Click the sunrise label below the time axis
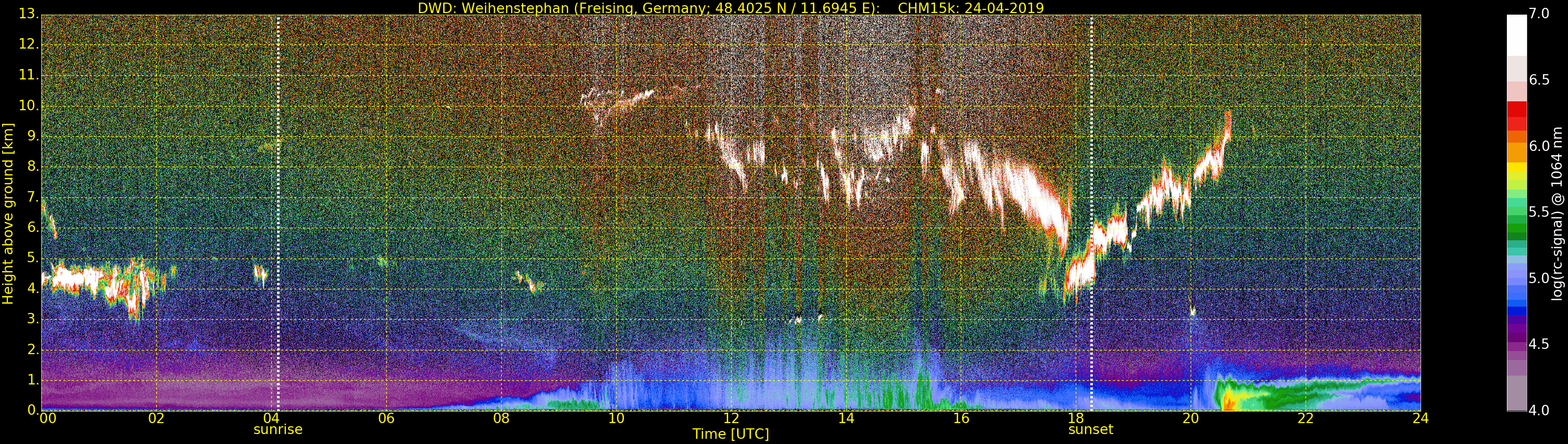This screenshot has width=1568, height=444. tap(278, 429)
